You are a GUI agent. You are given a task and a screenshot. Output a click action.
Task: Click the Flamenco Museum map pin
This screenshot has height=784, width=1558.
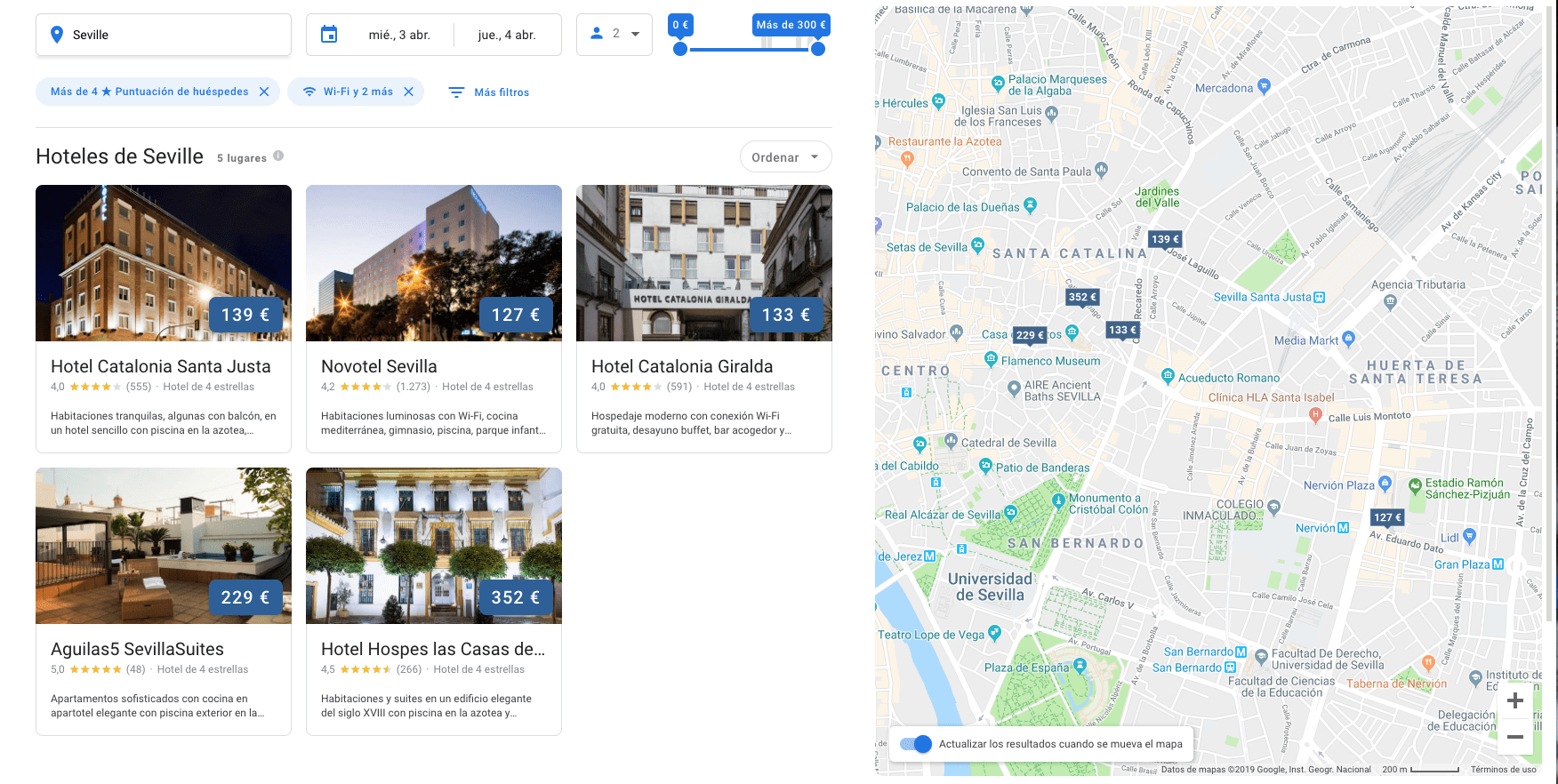pos(991,359)
